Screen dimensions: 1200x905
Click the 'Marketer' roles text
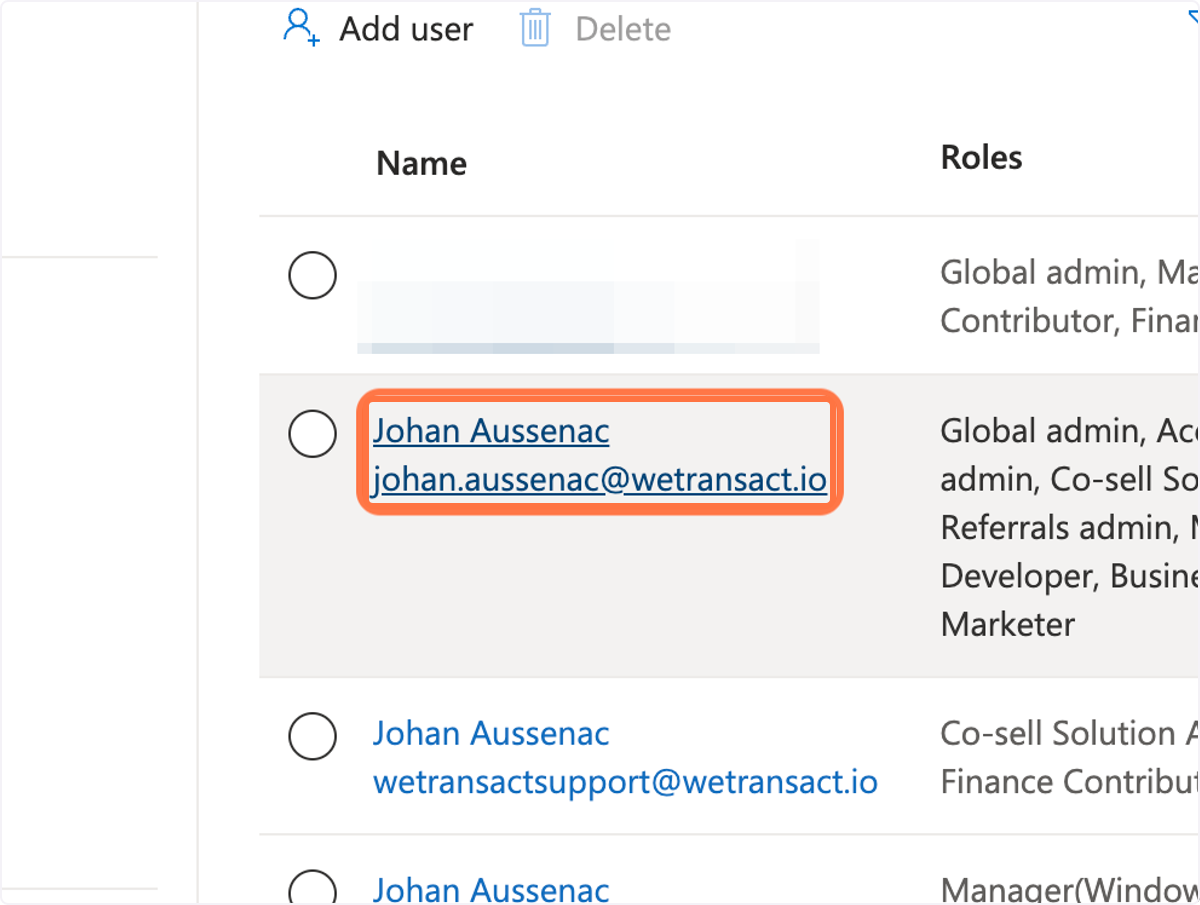(x=1008, y=625)
